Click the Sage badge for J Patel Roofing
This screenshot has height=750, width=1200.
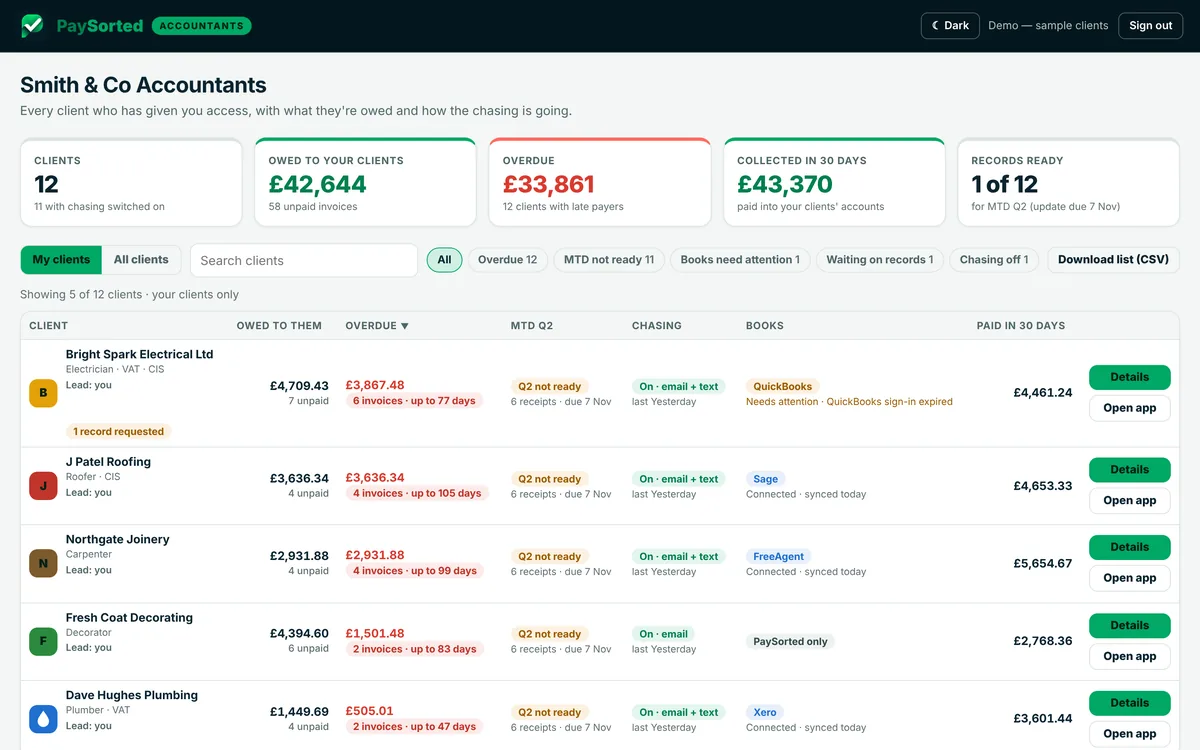click(x=766, y=479)
